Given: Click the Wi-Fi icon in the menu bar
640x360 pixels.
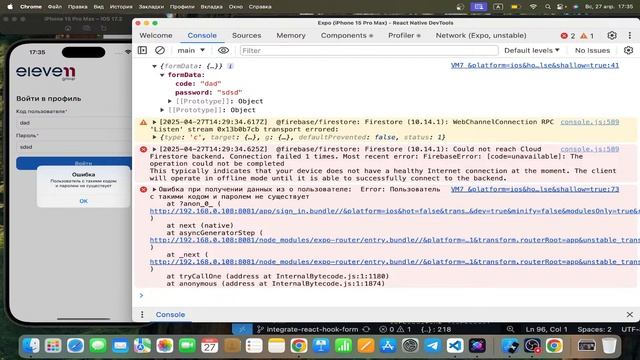Looking at the screenshot, I should [533, 7].
